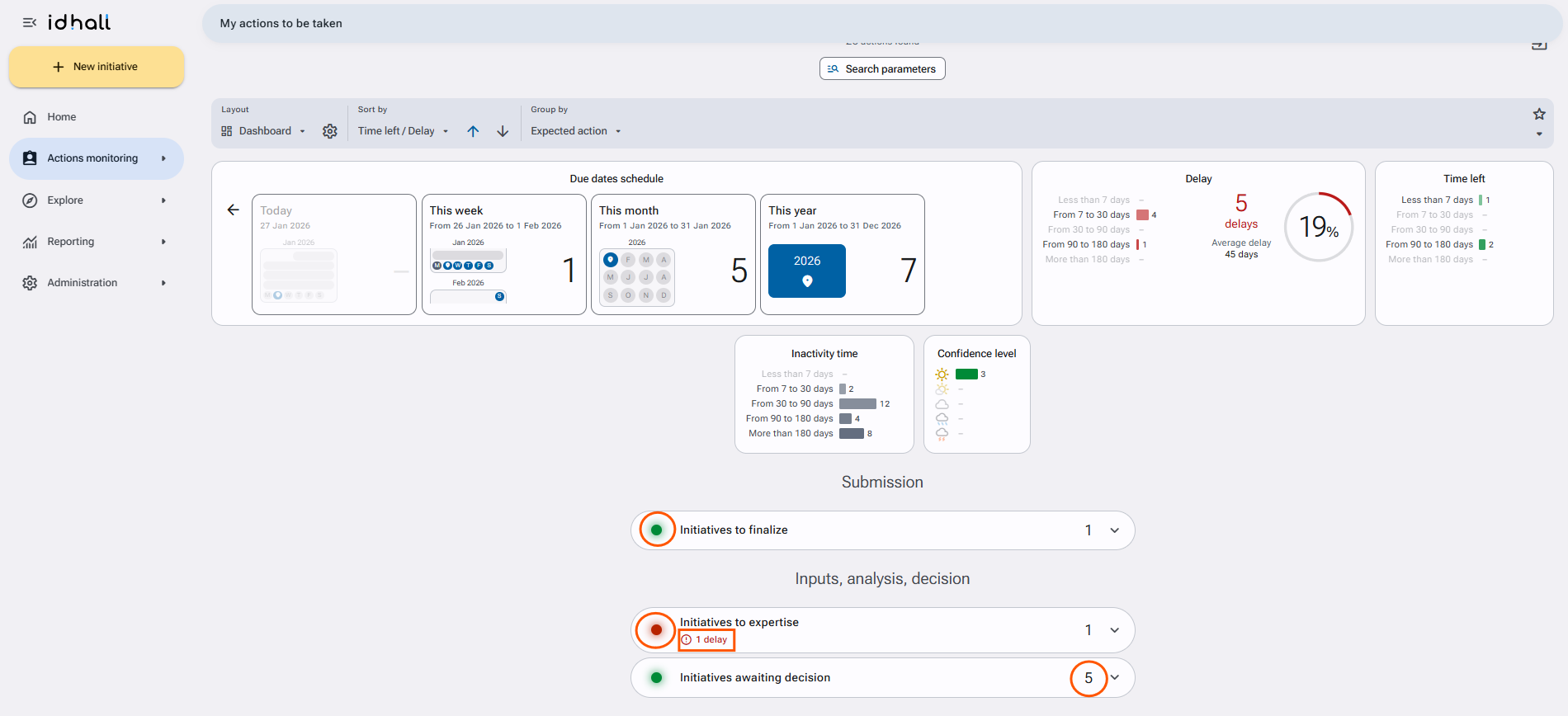Open the Dashboard layout dropdown
Viewport: 1568px width, 716px height.
coord(264,131)
